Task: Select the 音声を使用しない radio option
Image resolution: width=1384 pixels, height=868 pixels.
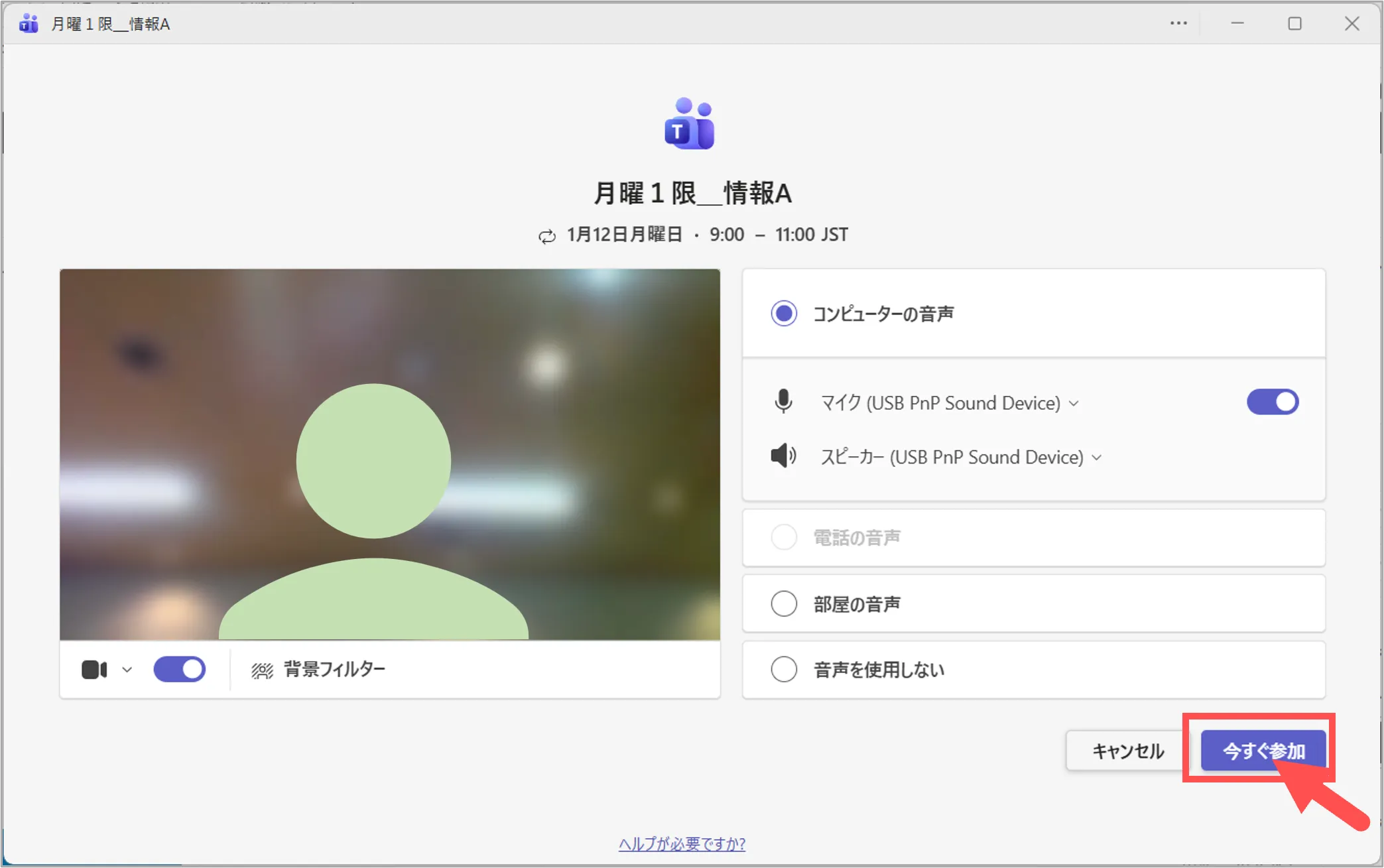Action: tap(784, 669)
